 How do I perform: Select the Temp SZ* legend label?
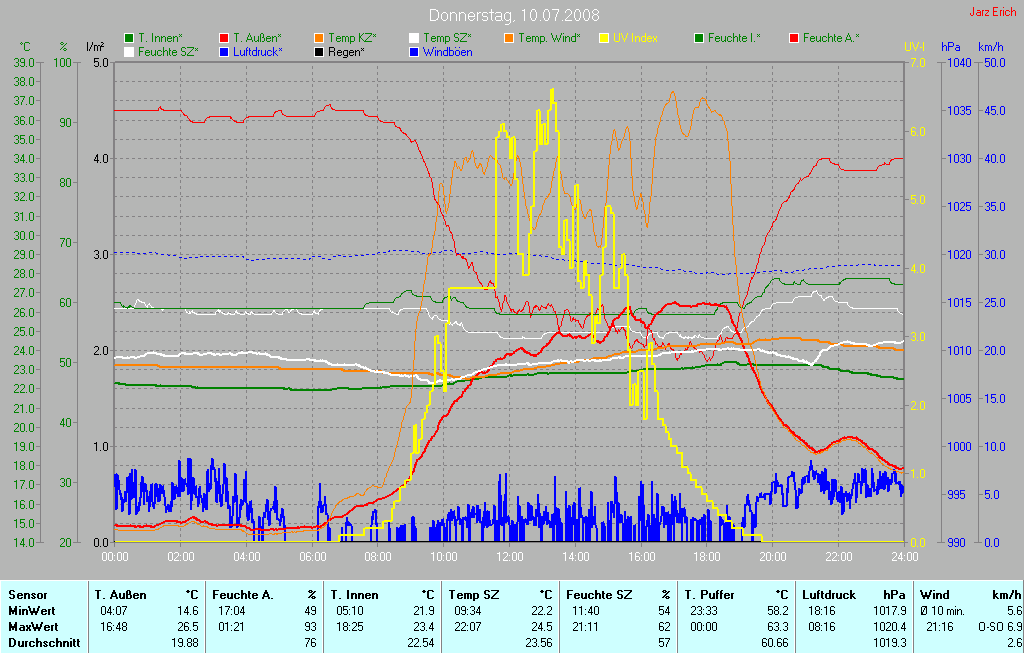click(x=447, y=39)
